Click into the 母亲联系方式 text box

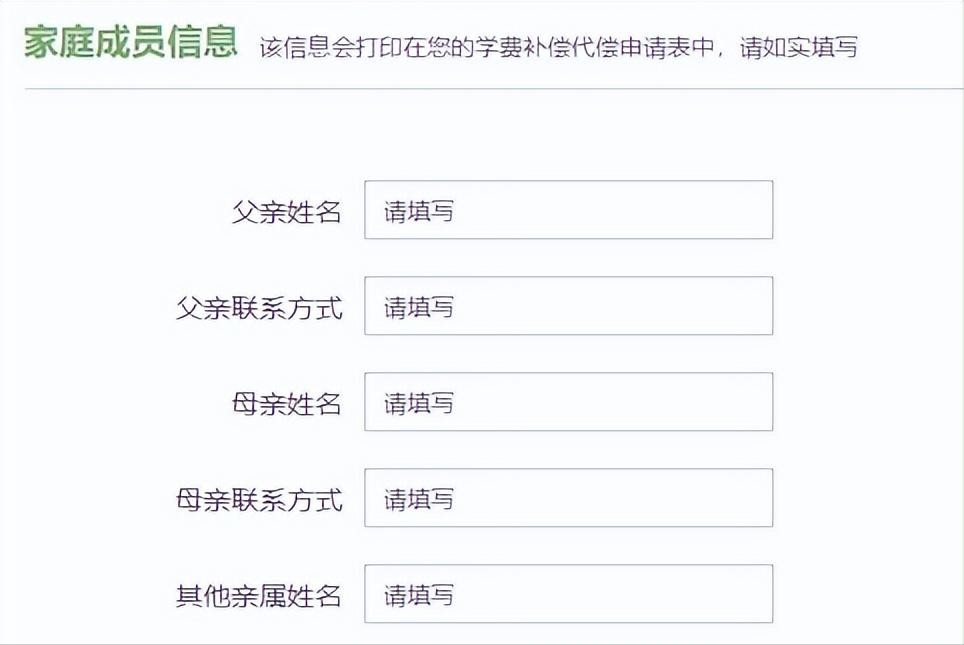(568, 498)
